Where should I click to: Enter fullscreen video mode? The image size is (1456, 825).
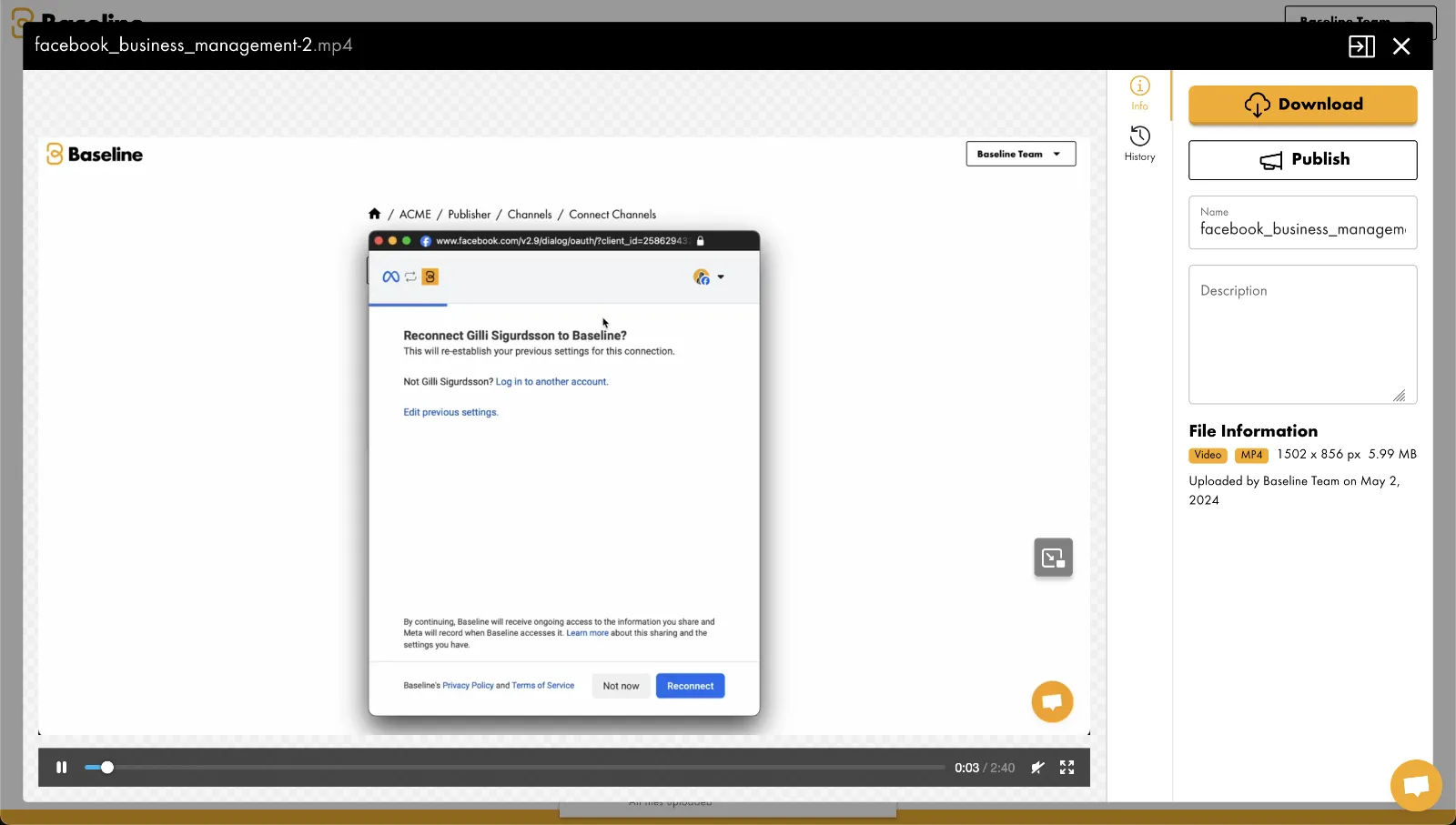1067,768
